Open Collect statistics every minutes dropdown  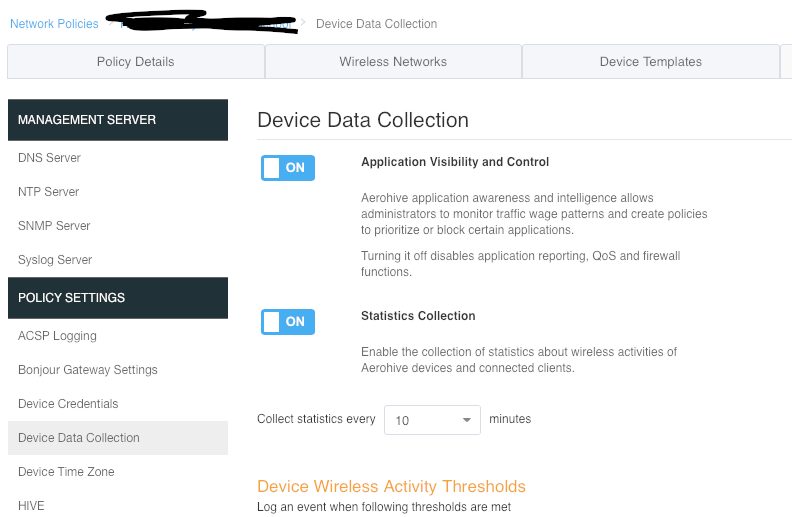(432, 420)
